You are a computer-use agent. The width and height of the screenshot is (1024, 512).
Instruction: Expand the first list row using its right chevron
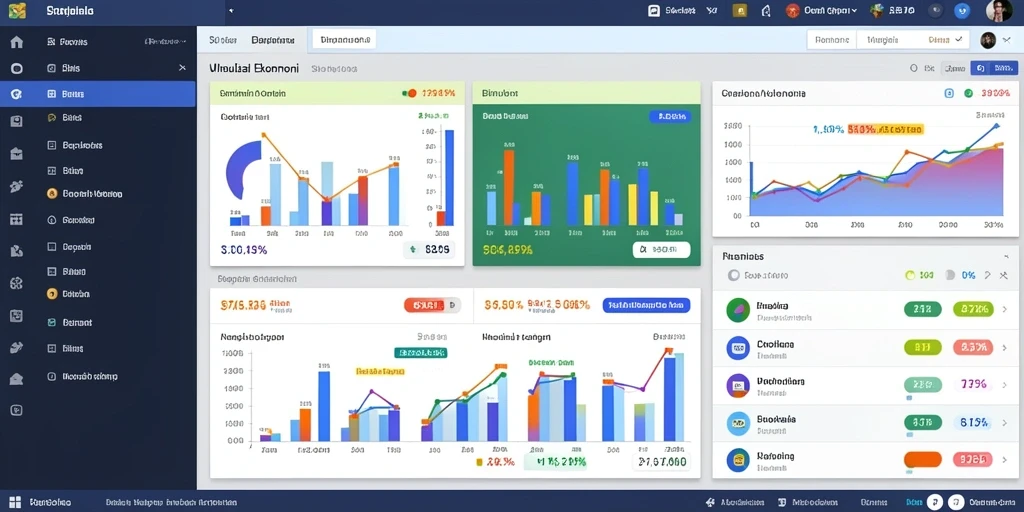pyautogui.click(x=1005, y=309)
